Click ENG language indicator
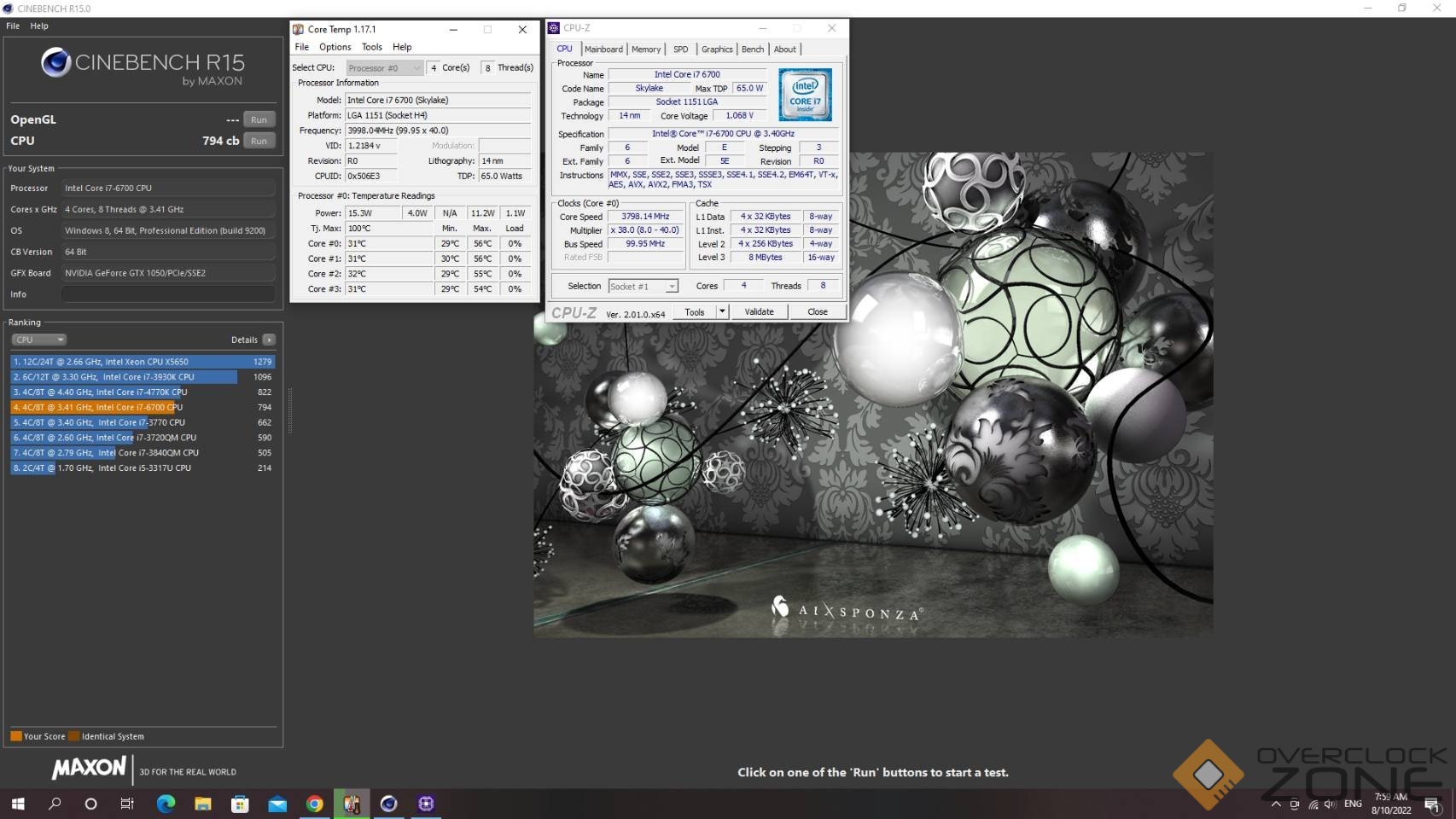Image resolution: width=1456 pixels, height=819 pixels. click(x=1353, y=804)
